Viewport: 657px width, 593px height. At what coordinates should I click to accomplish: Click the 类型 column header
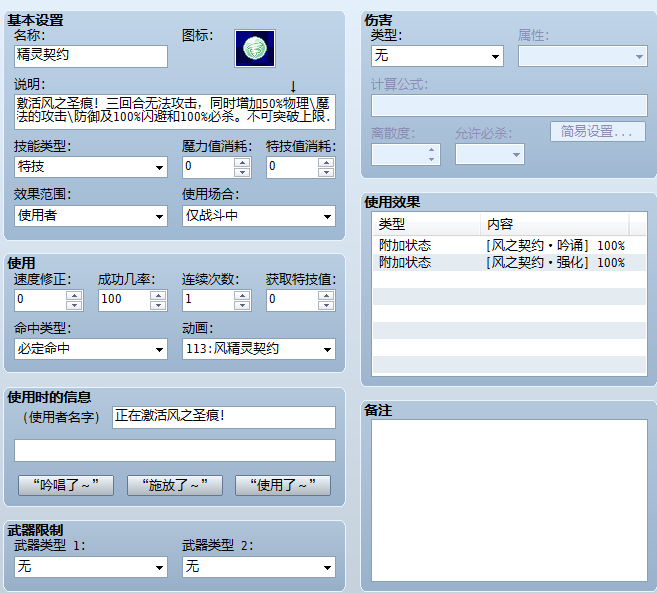tap(427, 224)
